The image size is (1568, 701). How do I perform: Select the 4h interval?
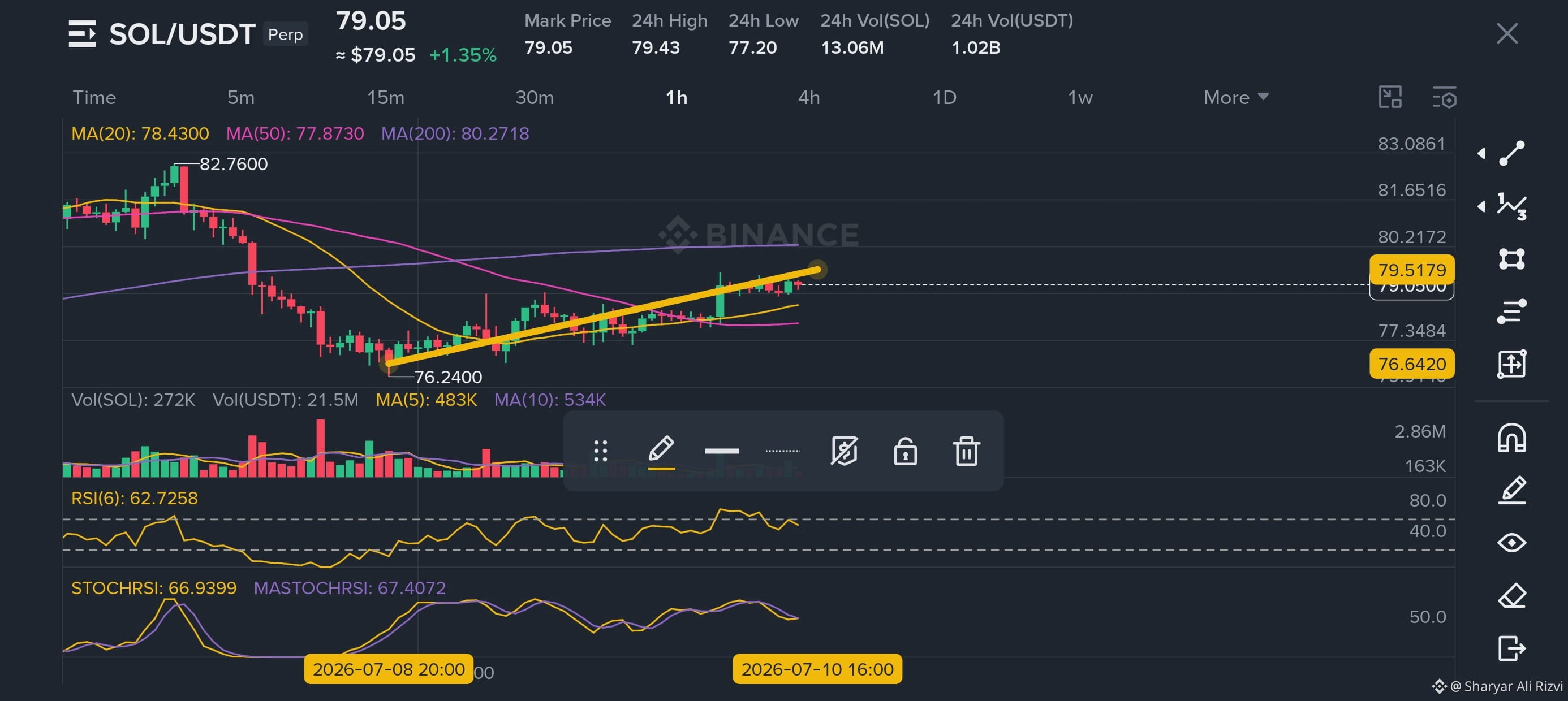click(809, 97)
